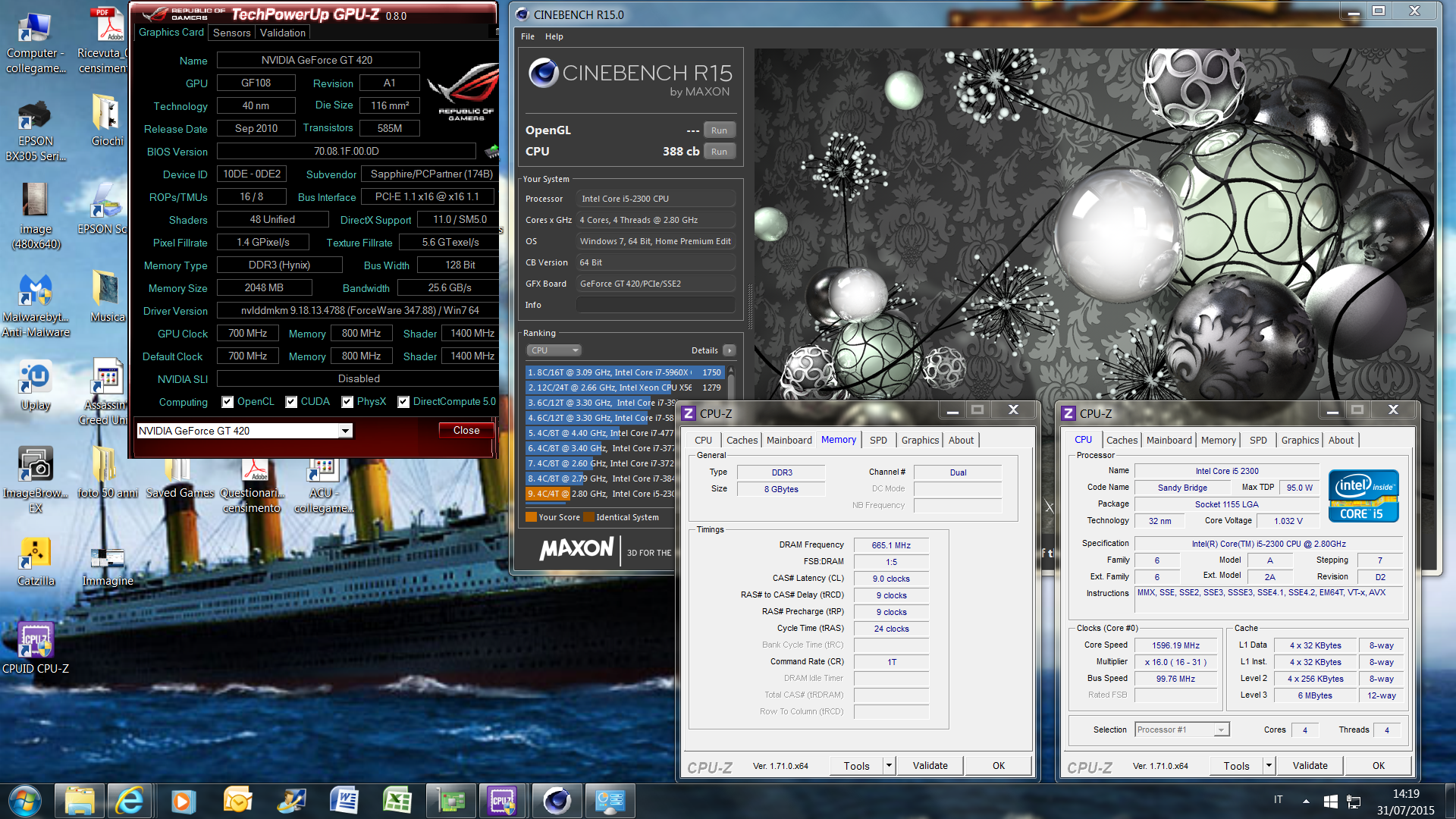Viewport: 1456px width, 819px height.
Task: Click Validate in the right CPU-Z window
Action: (1310, 765)
